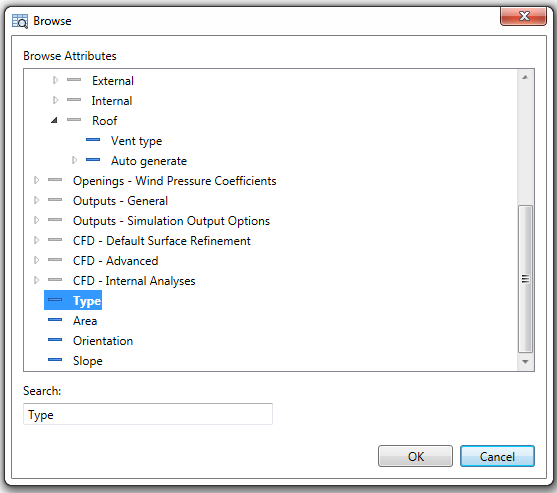Confirm selection with the OK button
This screenshot has width=557, height=493.
click(415, 456)
